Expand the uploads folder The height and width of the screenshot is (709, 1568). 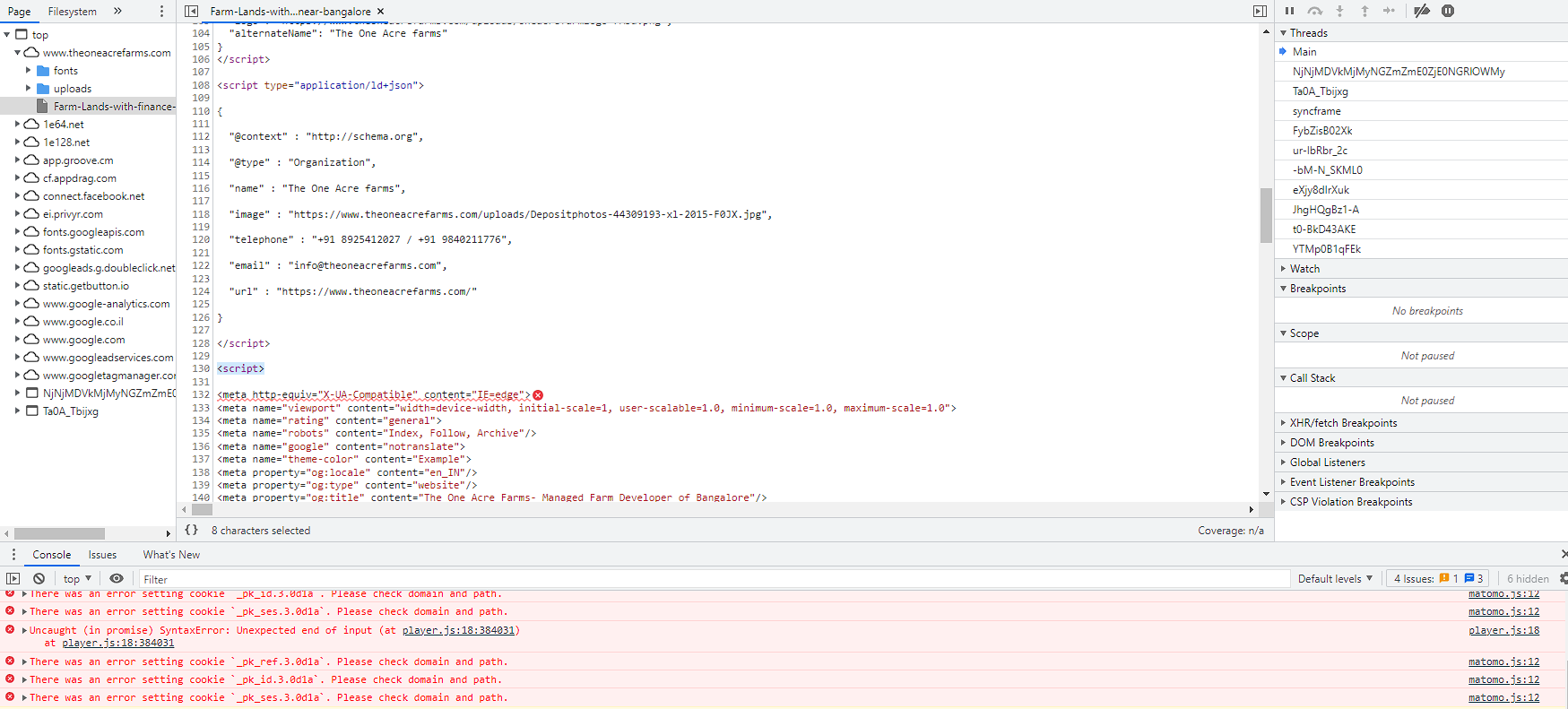tap(28, 89)
